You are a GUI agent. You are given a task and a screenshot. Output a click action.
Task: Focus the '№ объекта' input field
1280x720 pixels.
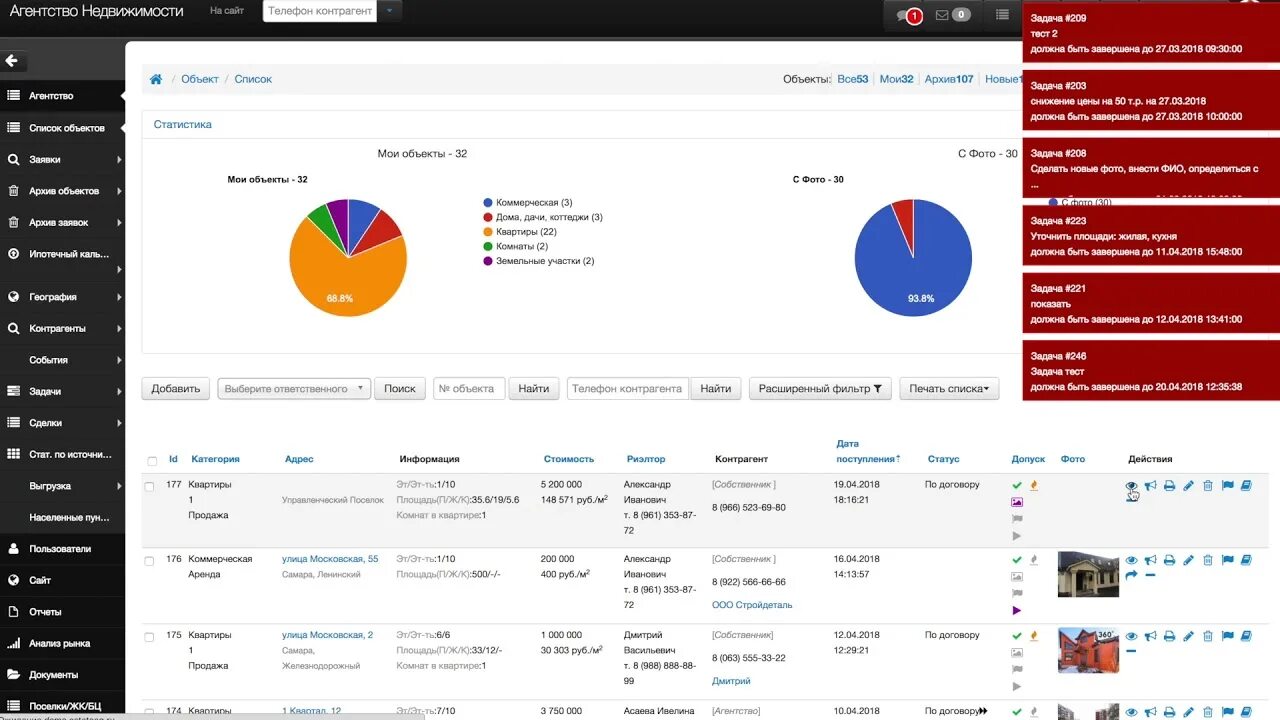click(x=469, y=389)
